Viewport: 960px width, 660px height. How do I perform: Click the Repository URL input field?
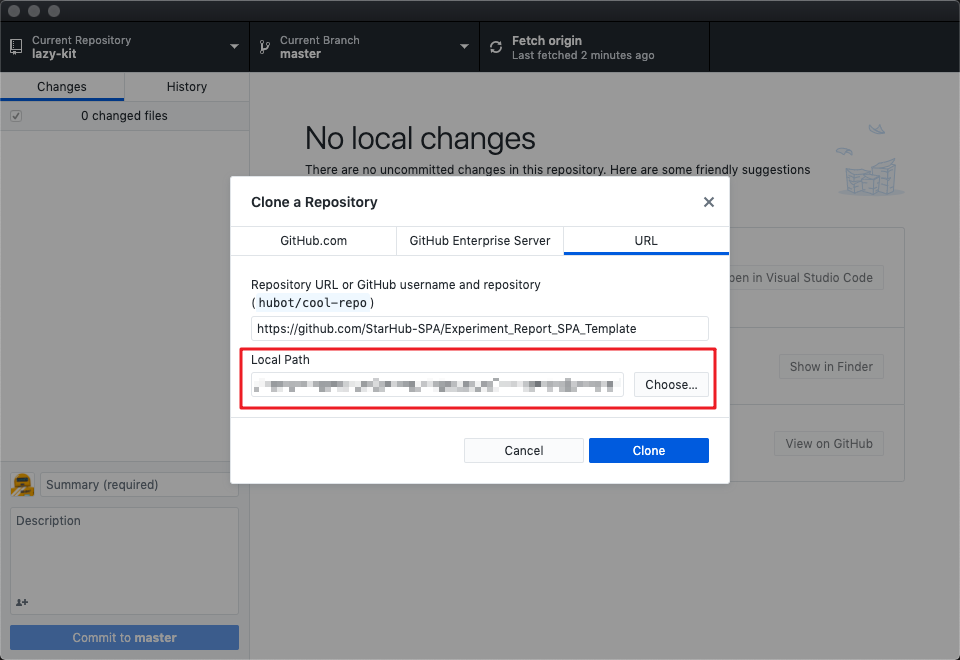click(479, 328)
